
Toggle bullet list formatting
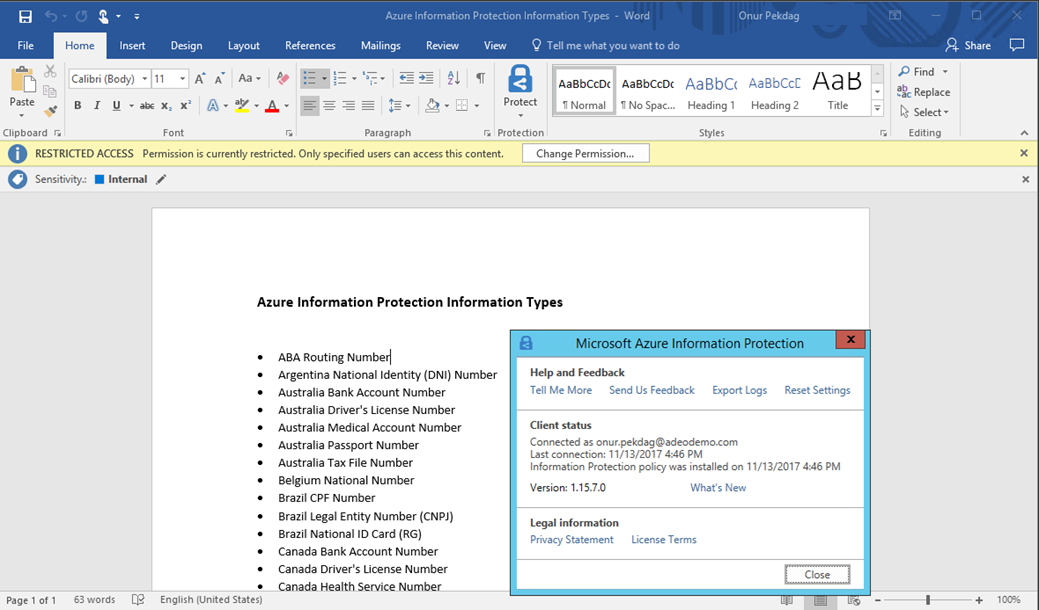pyautogui.click(x=309, y=79)
